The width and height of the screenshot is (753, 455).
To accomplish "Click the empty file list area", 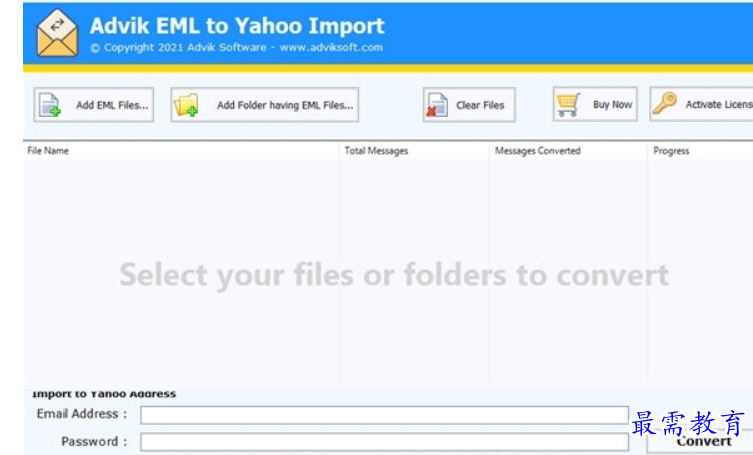I will coord(388,274).
